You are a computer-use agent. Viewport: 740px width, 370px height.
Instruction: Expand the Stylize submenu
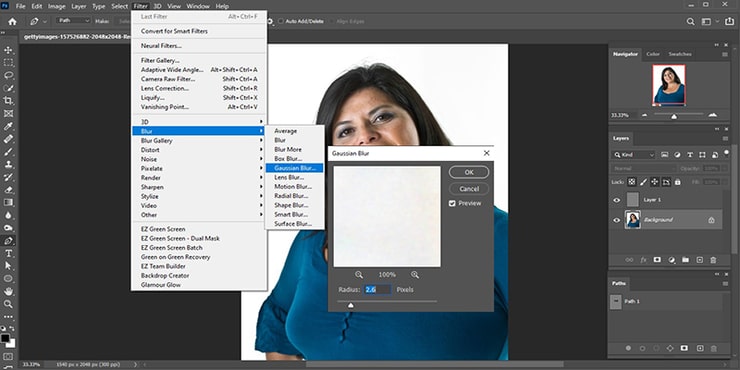point(199,196)
